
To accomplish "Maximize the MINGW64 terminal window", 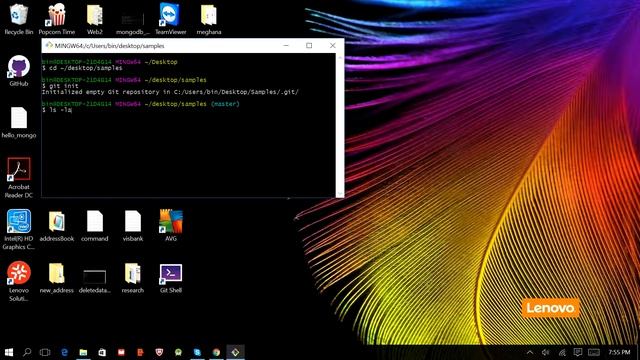I will [309, 45].
